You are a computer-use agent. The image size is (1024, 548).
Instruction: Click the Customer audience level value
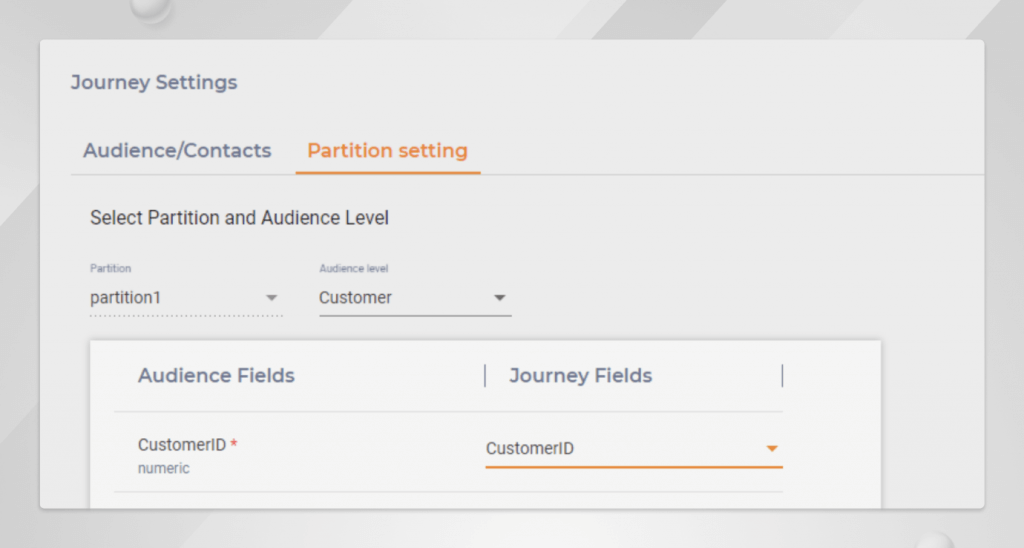click(x=355, y=298)
